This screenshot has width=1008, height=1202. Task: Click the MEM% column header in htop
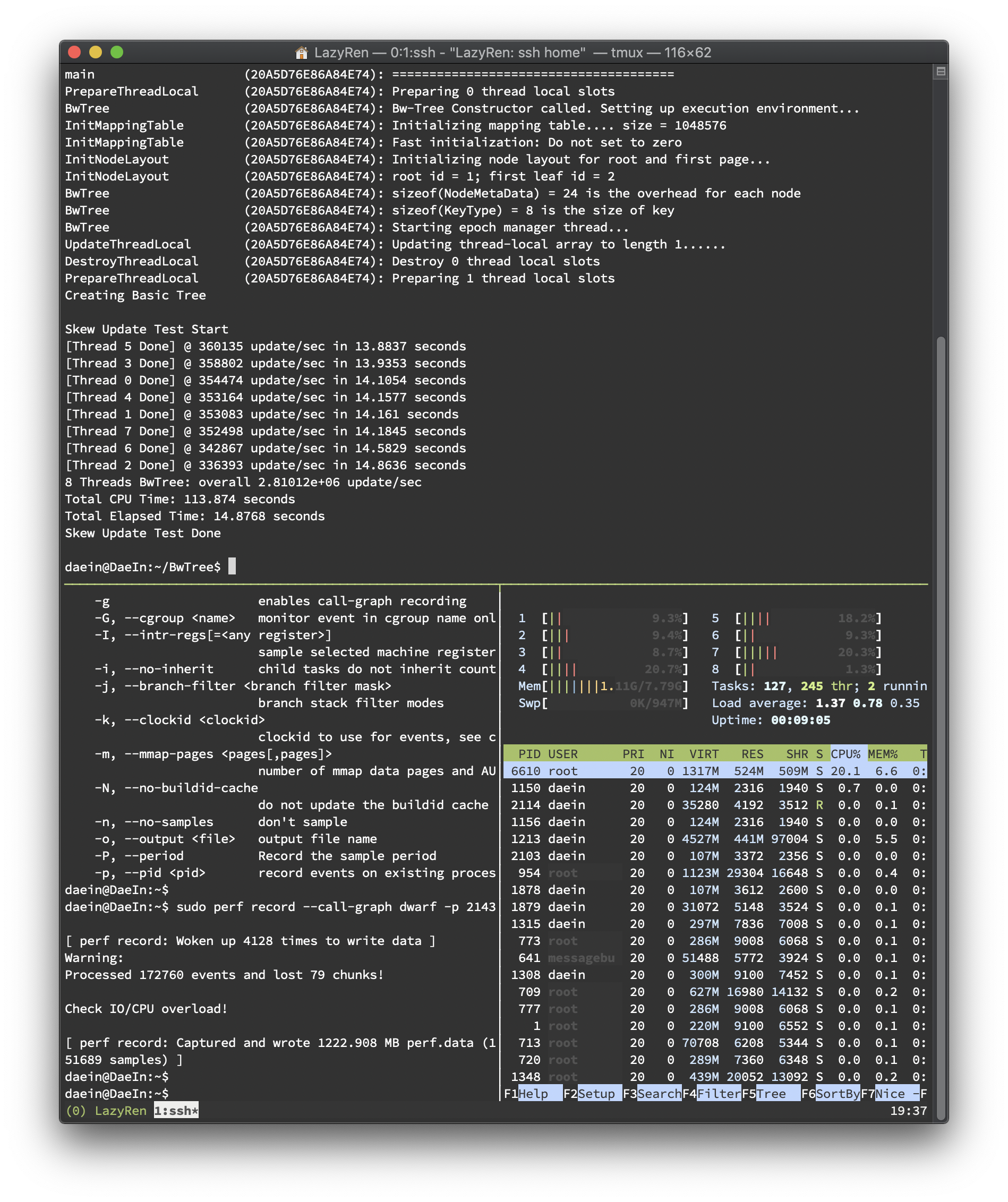883,754
